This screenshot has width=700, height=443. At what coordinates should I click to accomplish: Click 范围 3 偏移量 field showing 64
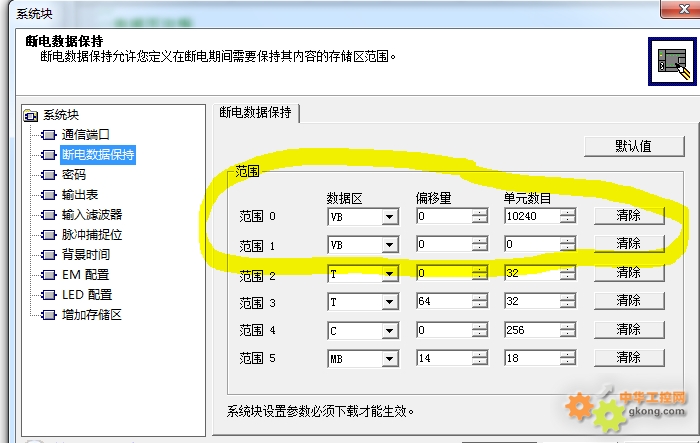point(444,301)
